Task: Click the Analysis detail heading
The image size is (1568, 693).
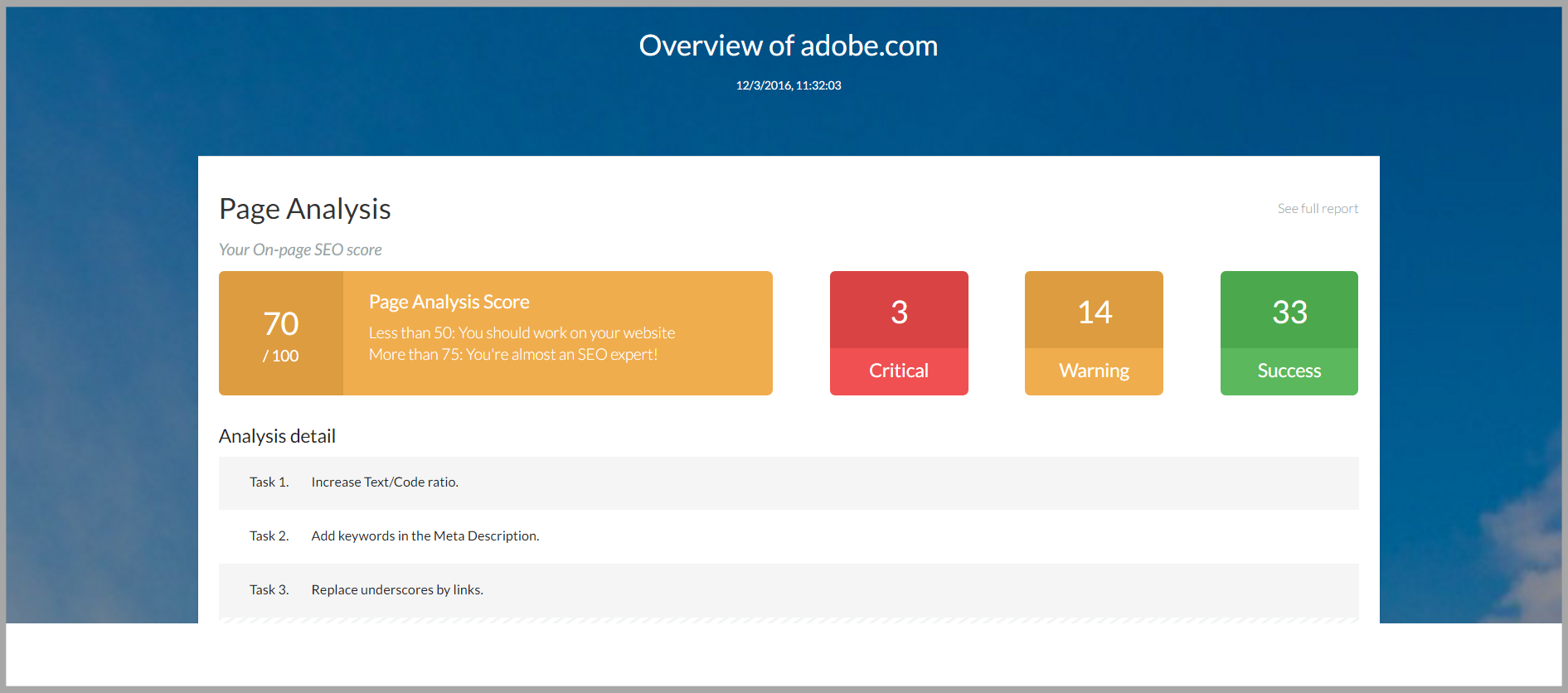Action: (x=277, y=436)
